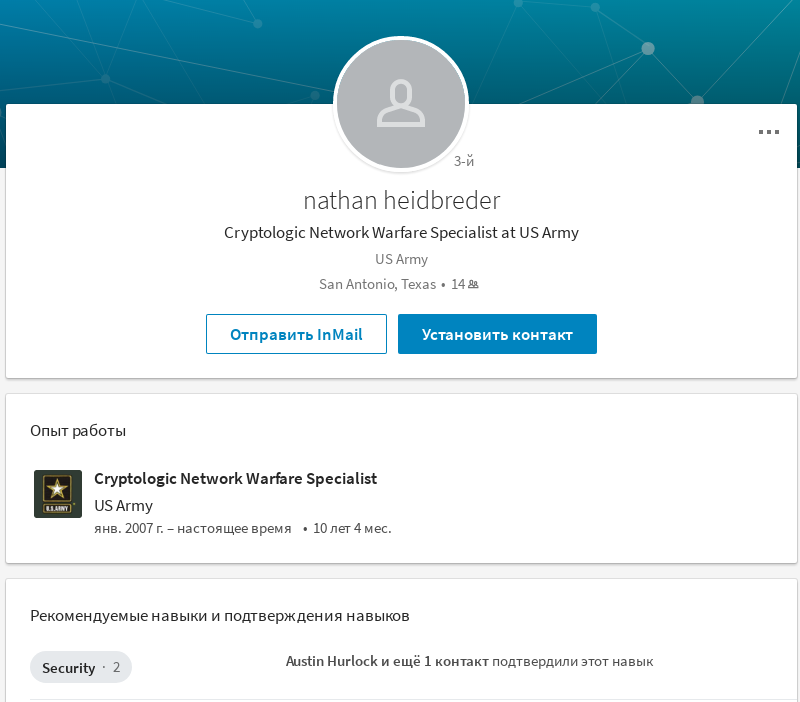Open the bold job title in Опыт работы

[x=235, y=479]
